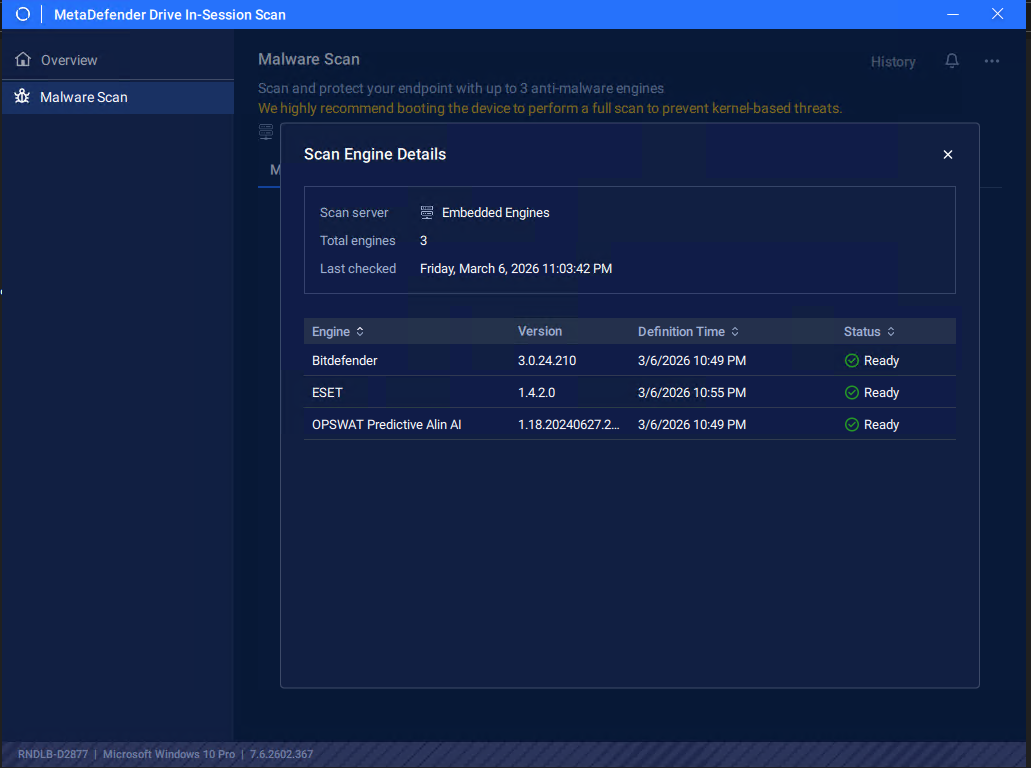Click the OPSWAT Predictive Ready checkmark icon
Viewport: 1031px width, 768px height.
[x=852, y=424]
